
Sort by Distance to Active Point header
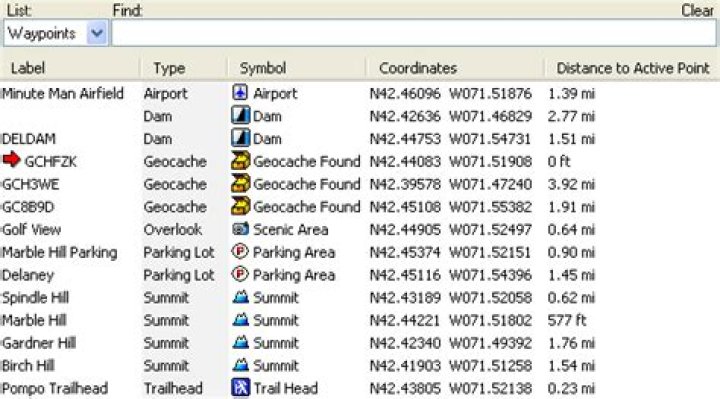click(x=633, y=68)
